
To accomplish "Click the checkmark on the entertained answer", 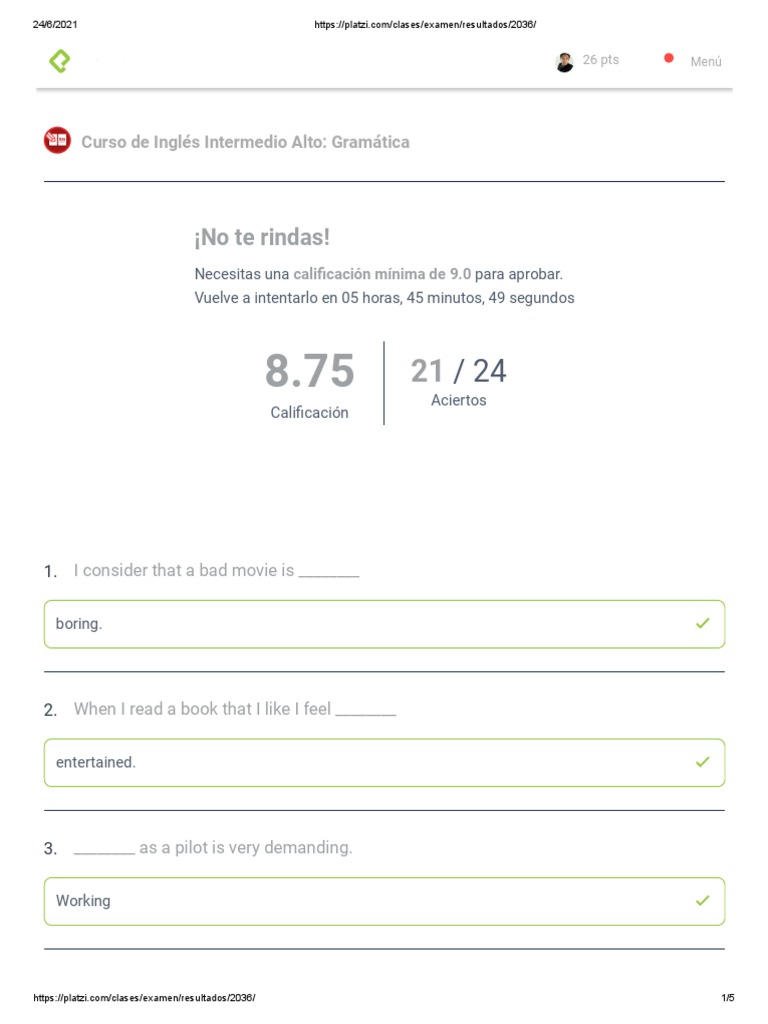I will pyautogui.click(x=703, y=761).
